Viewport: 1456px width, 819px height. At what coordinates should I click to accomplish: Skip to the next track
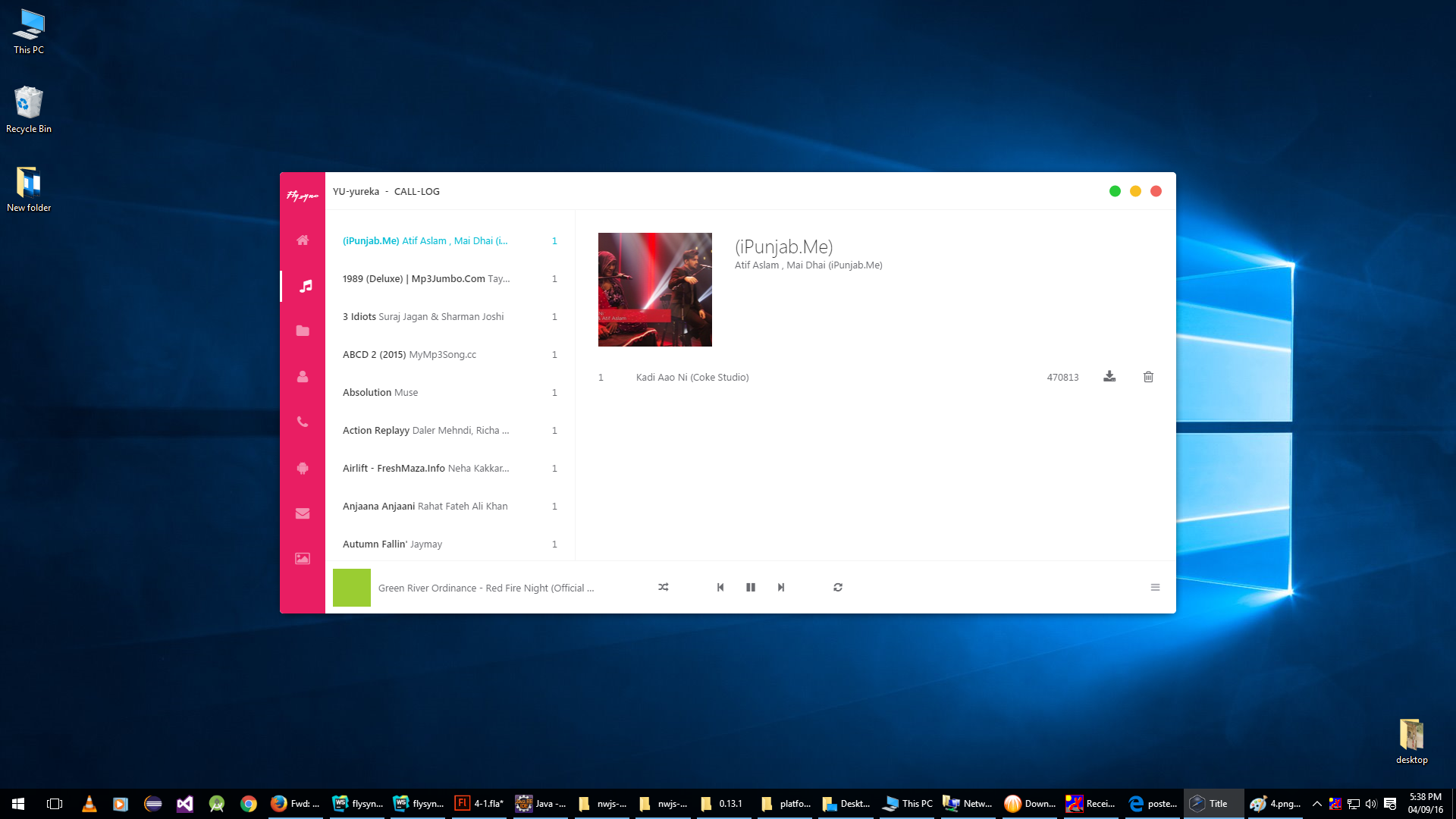pyautogui.click(x=781, y=587)
